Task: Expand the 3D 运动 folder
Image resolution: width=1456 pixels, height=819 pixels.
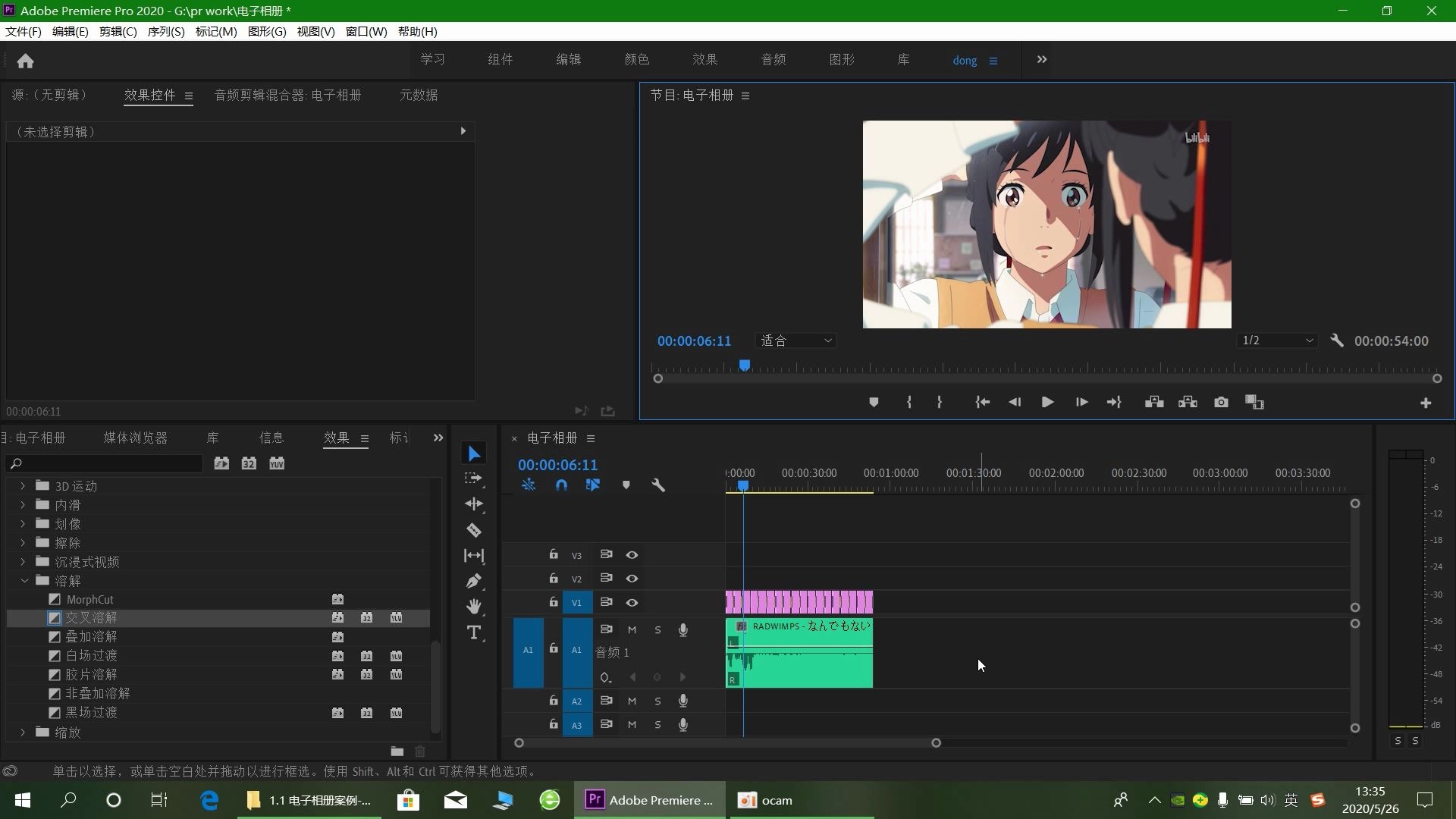Action: [23, 486]
